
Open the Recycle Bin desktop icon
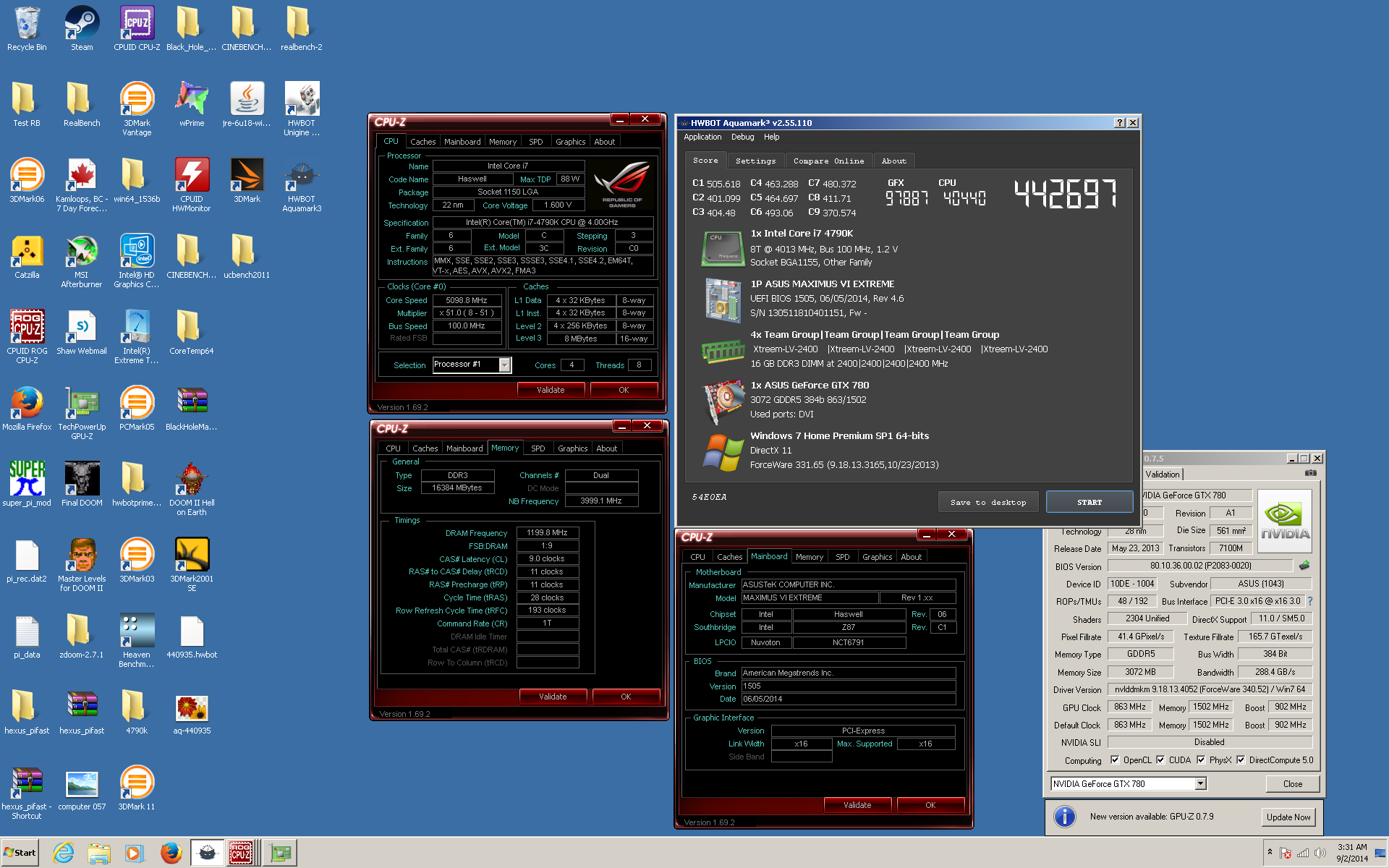coord(27,29)
